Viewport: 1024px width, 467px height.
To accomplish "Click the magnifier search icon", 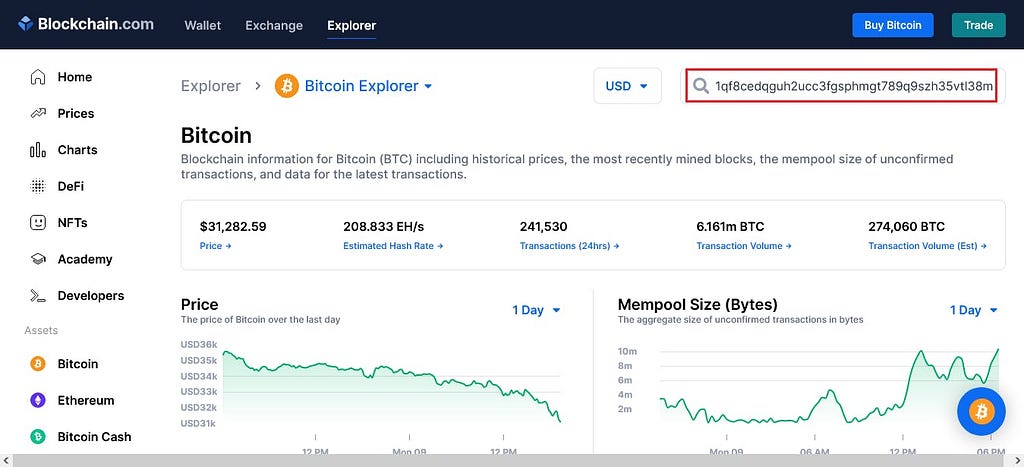I will (x=701, y=86).
